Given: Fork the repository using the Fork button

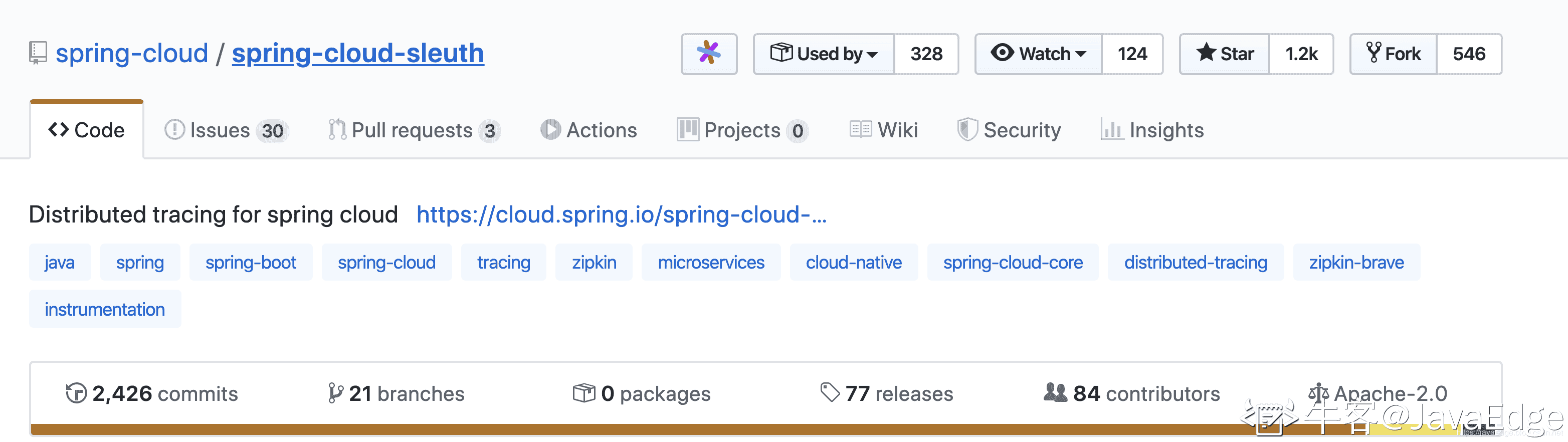Looking at the screenshot, I should (x=1394, y=54).
